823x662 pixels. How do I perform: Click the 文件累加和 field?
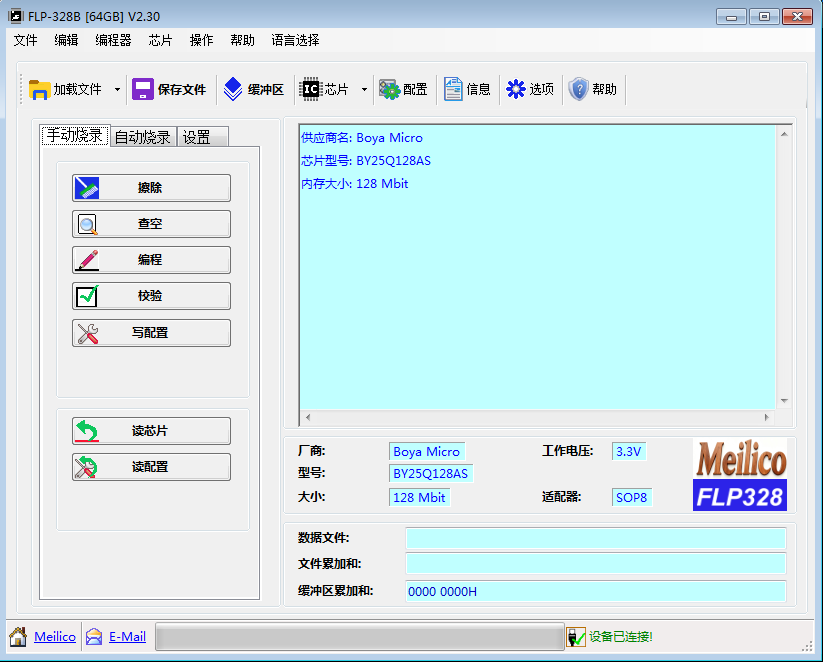pos(596,563)
